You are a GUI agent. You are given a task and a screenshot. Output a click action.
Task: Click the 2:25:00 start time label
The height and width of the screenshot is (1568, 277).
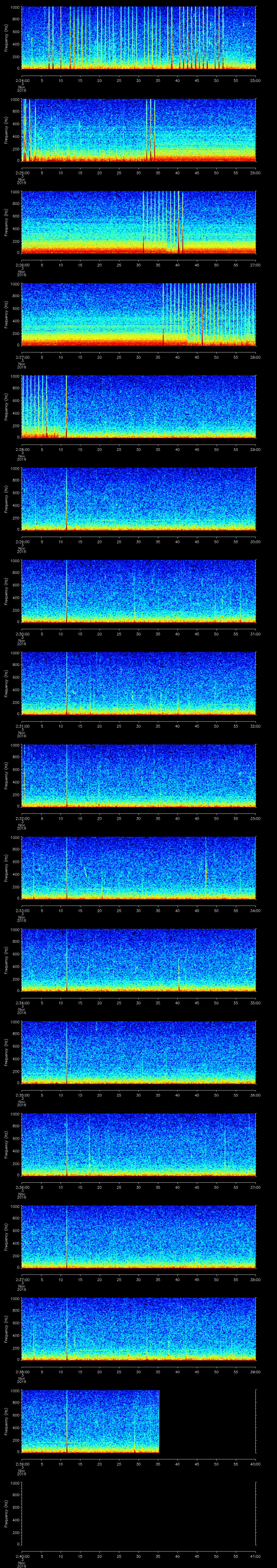coord(22,173)
